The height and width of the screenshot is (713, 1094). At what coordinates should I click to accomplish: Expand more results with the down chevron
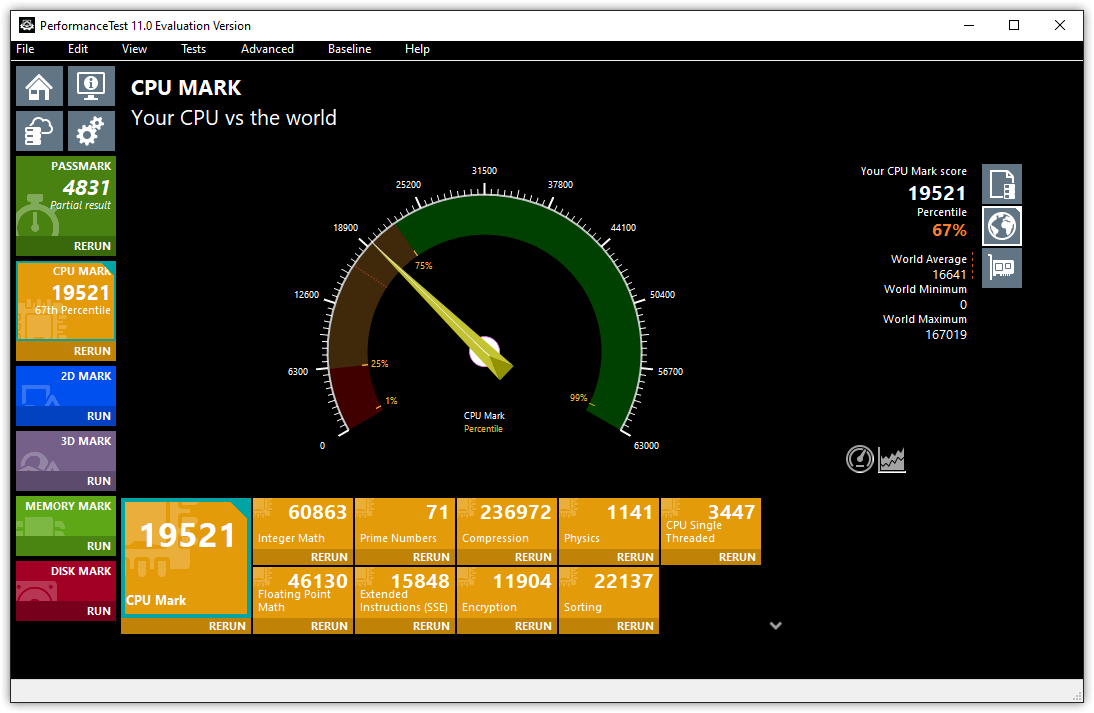point(775,624)
